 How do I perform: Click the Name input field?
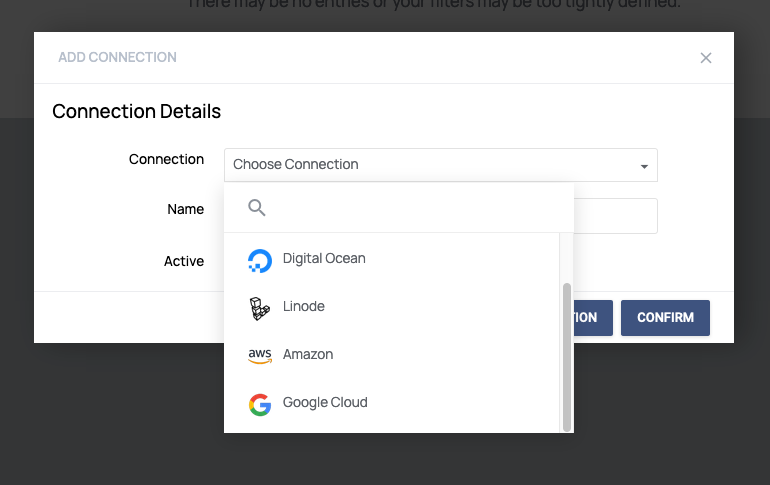click(615, 216)
